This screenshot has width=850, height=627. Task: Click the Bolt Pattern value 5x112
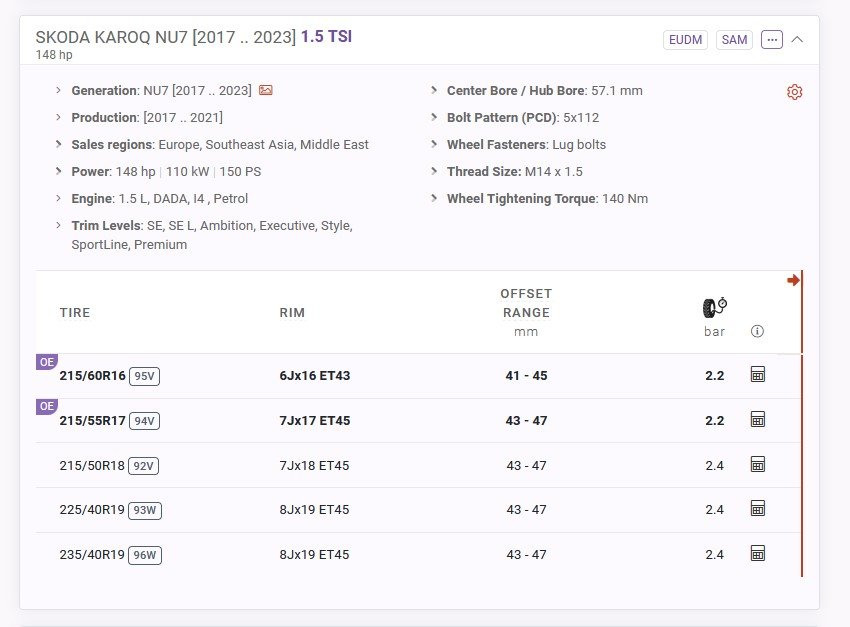(581, 118)
